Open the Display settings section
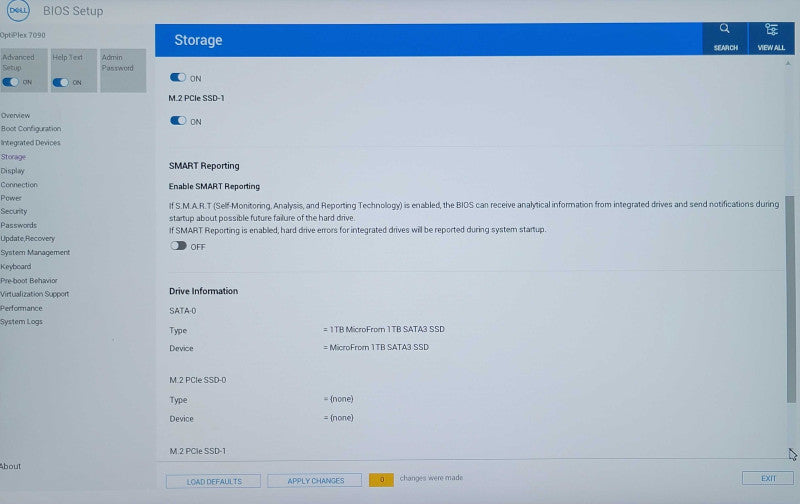This screenshot has width=800, height=504. point(12,170)
